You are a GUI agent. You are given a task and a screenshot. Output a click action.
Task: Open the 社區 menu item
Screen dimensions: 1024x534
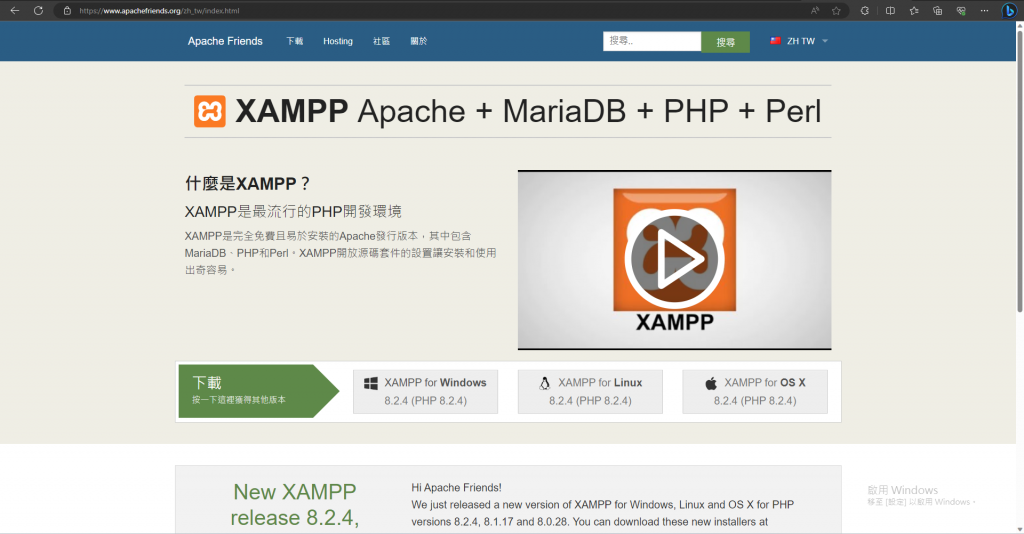coord(381,41)
